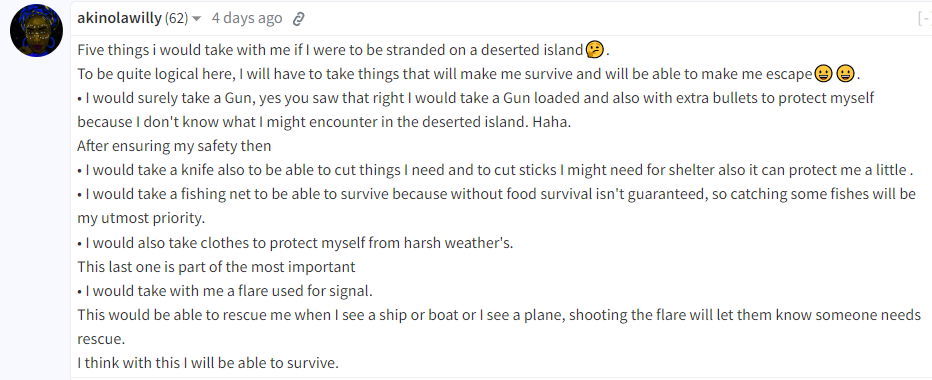The width and height of the screenshot is (932, 380).
Task: Click the 'This last one is part' line
Action: click(x=216, y=267)
